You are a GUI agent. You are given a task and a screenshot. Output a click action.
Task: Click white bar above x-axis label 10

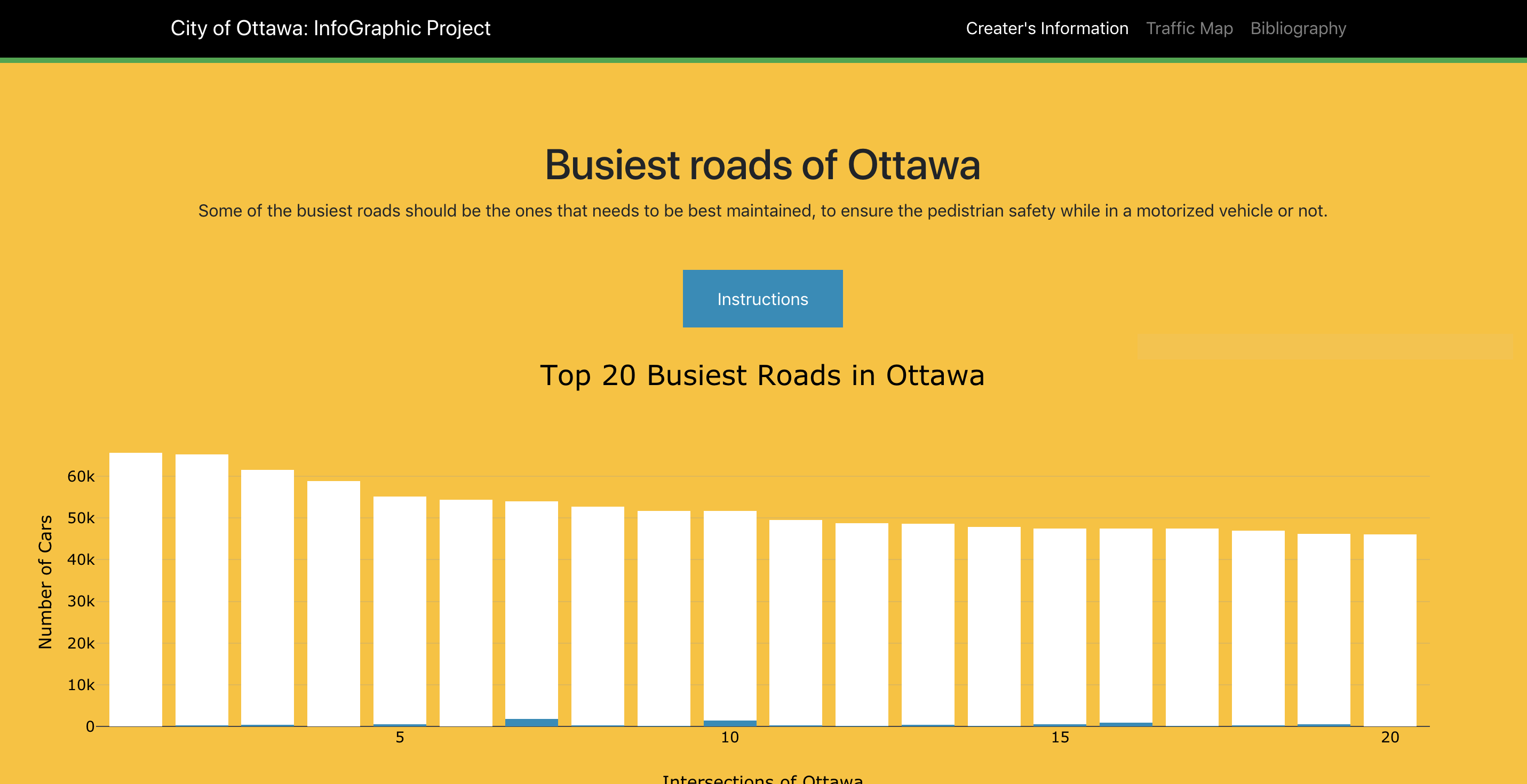point(730,617)
